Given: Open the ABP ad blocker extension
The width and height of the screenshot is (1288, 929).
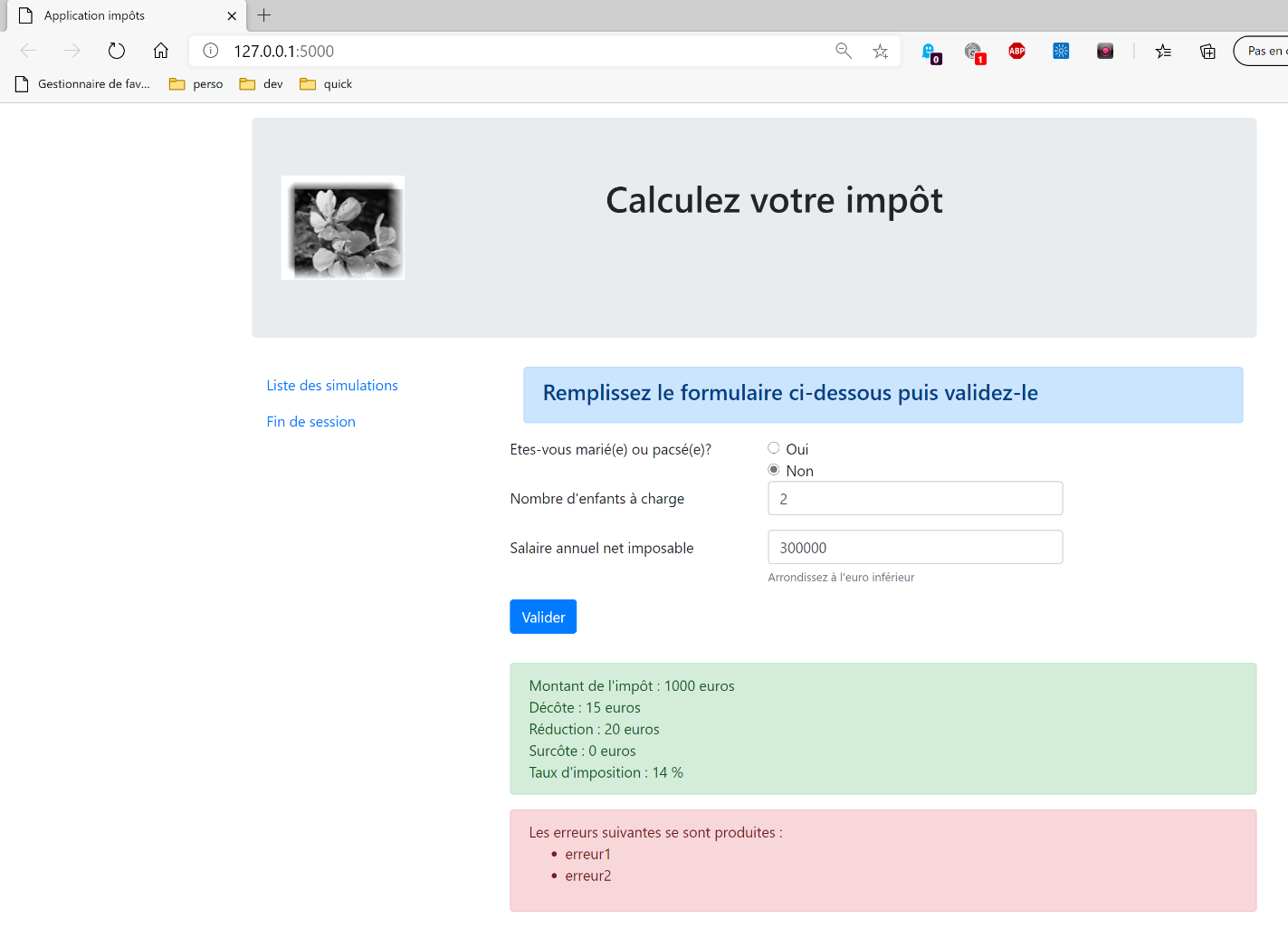Looking at the screenshot, I should (x=1016, y=51).
